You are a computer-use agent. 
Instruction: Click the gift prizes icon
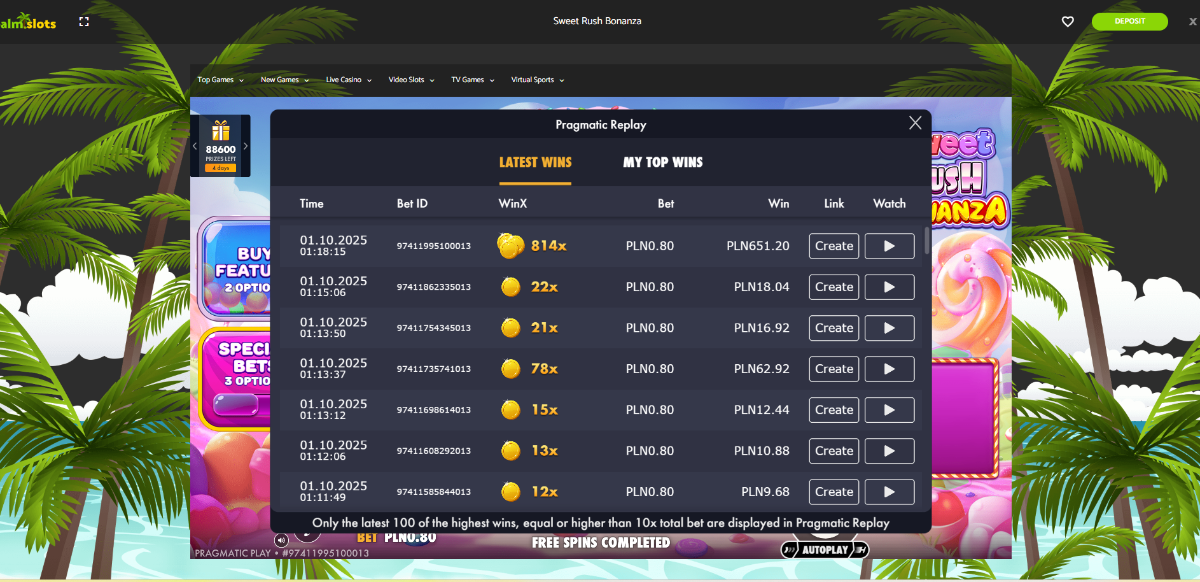click(220, 131)
